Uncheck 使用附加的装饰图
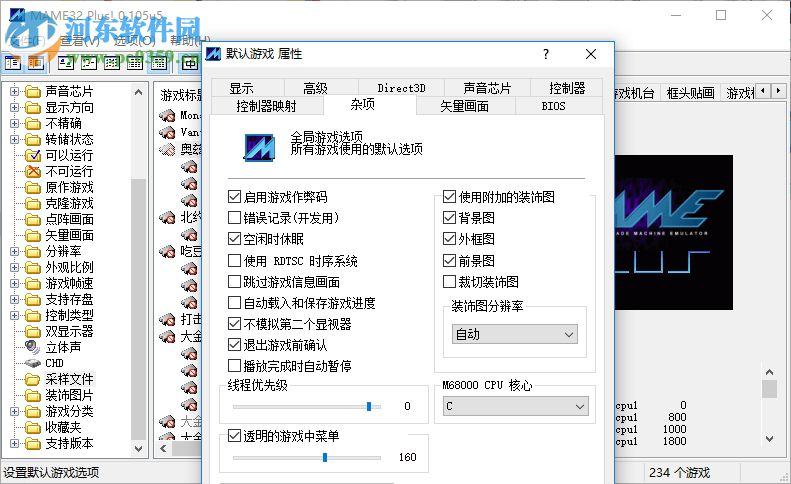The width and height of the screenshot is (791, 484). 449,196
